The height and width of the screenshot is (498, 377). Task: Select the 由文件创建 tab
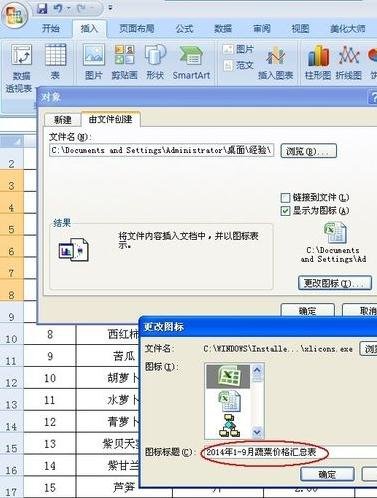click(x=110, y=119)
